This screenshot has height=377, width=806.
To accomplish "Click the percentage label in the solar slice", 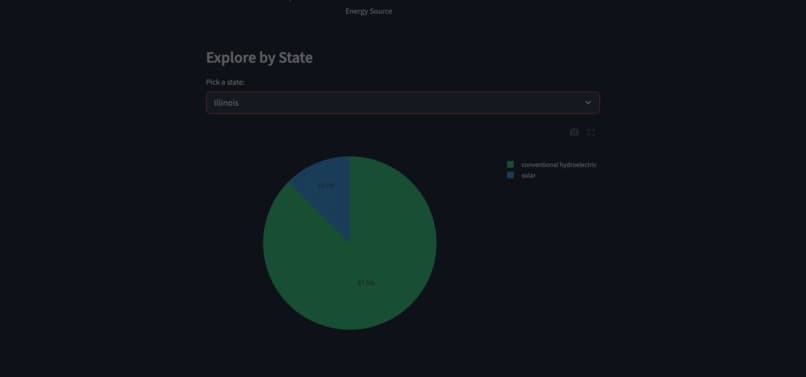I will point(326,185).
